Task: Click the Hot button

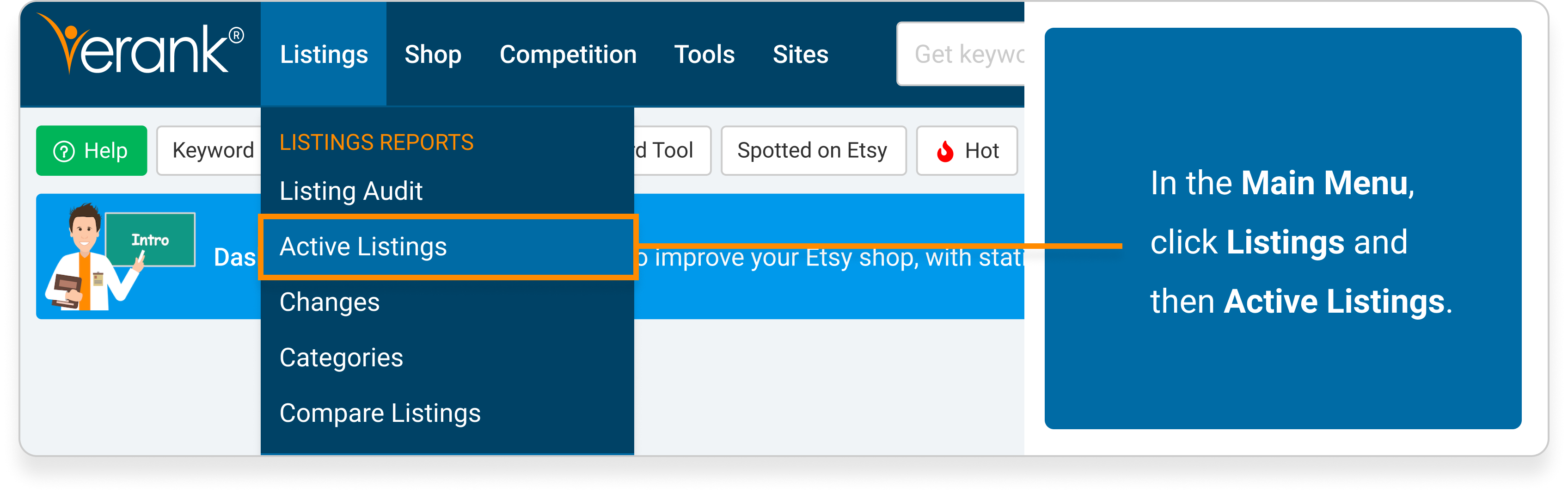Action: 967,150
